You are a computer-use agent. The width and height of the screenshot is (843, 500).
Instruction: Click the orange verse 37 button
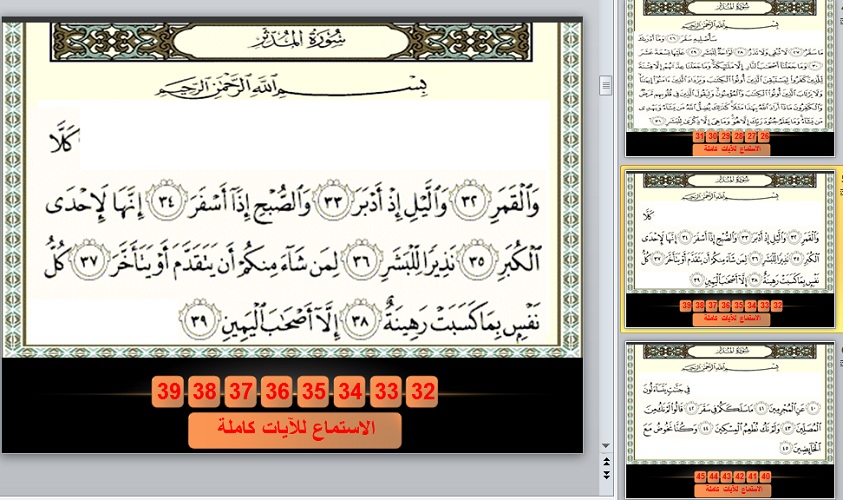241,391
